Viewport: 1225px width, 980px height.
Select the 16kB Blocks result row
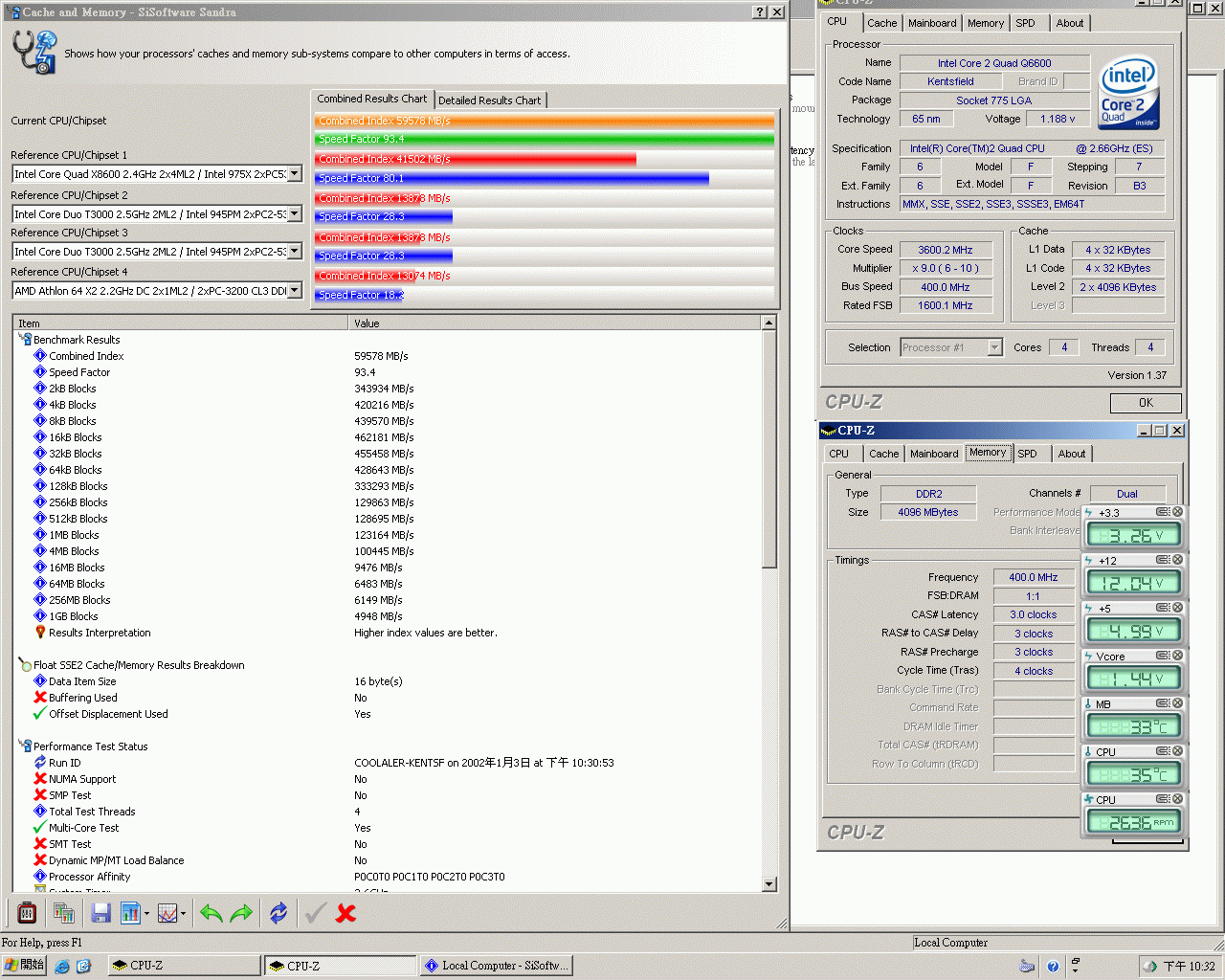(x=387, y=437)
